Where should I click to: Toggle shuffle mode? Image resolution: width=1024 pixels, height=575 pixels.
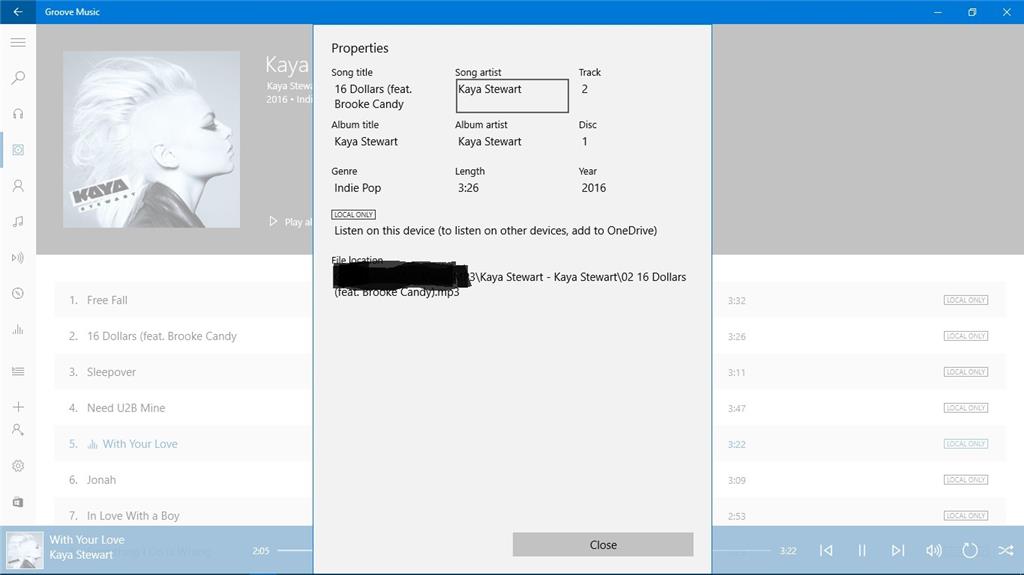(1006, 551)
